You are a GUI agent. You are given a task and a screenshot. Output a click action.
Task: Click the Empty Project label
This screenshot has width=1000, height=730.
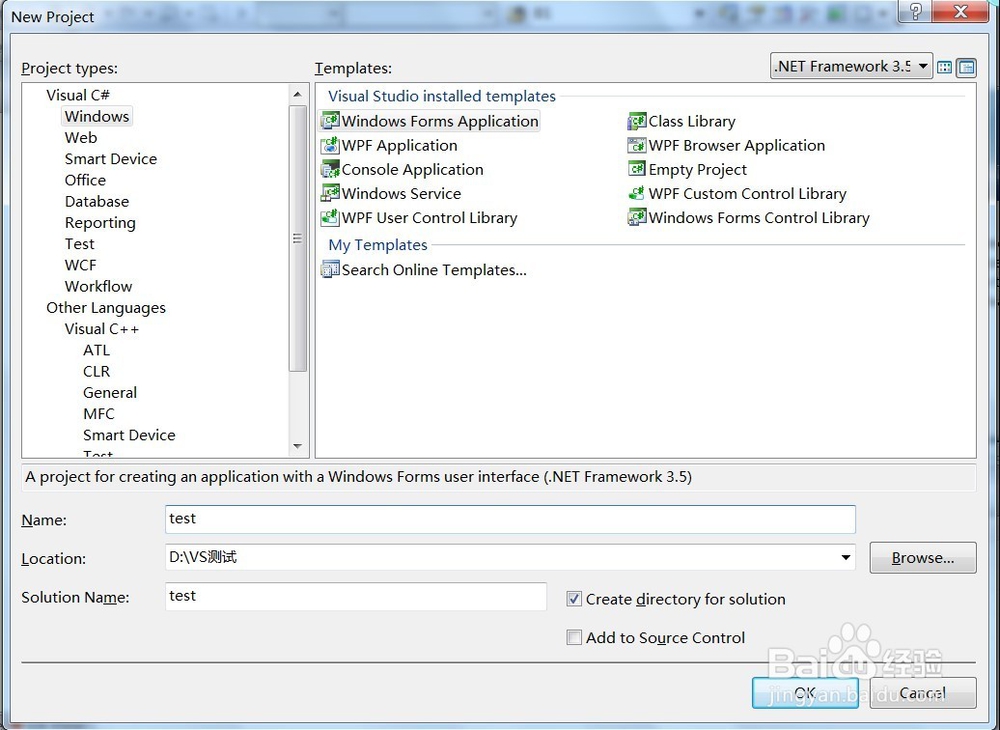698,170
